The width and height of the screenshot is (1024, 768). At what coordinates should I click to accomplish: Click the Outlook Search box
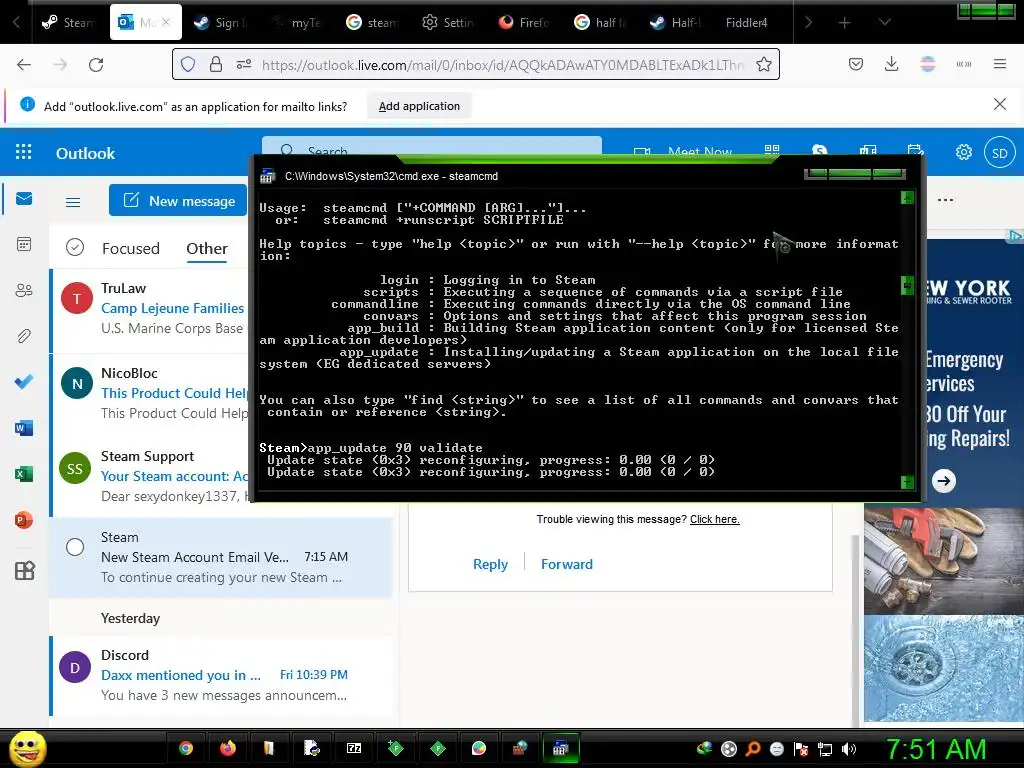coord(431,147)
